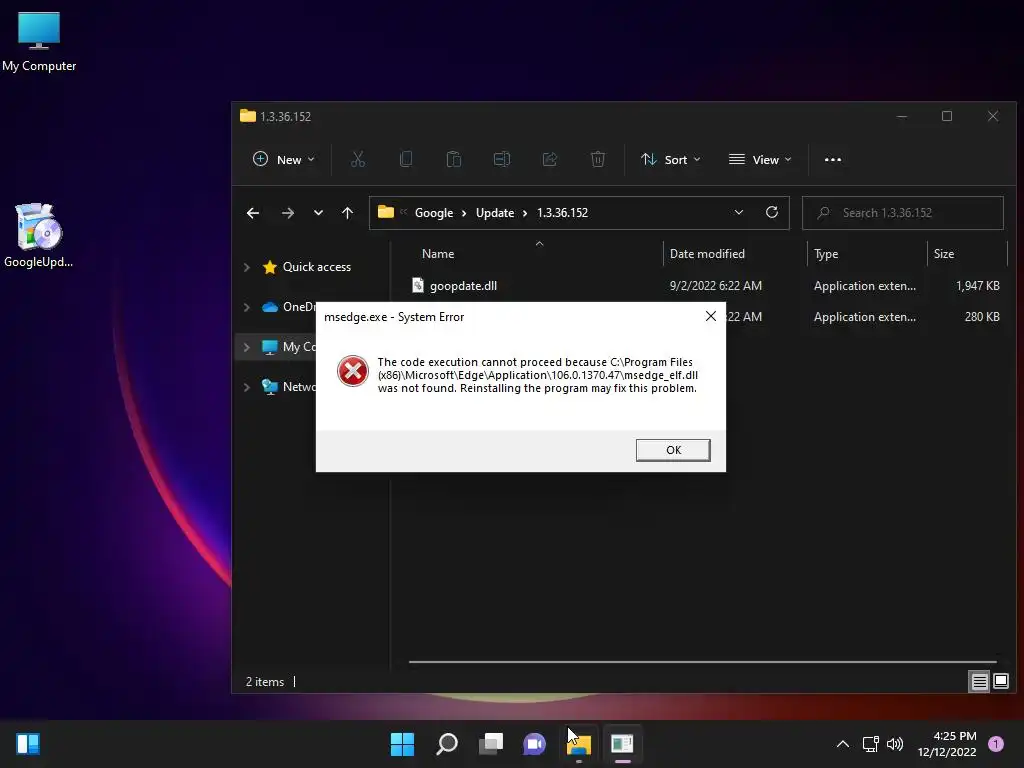
Task: Open the notification badge in tray
Action: 996,744
